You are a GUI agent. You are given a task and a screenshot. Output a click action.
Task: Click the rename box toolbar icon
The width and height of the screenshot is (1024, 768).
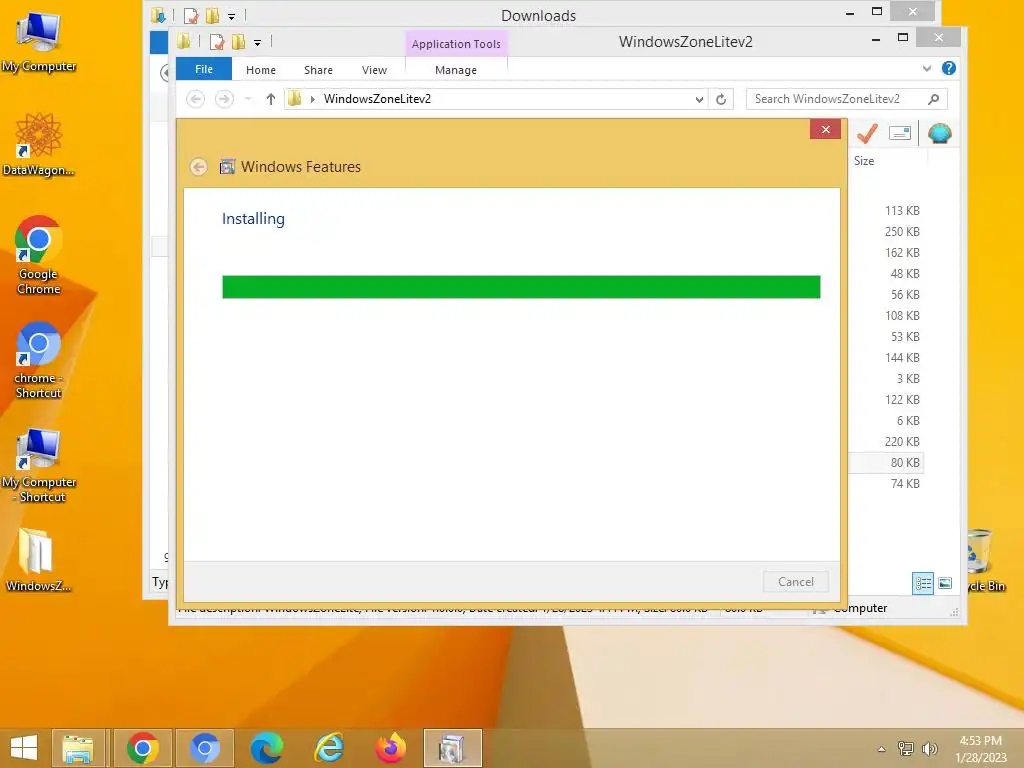pyautogui.click(x=900, y=134)
